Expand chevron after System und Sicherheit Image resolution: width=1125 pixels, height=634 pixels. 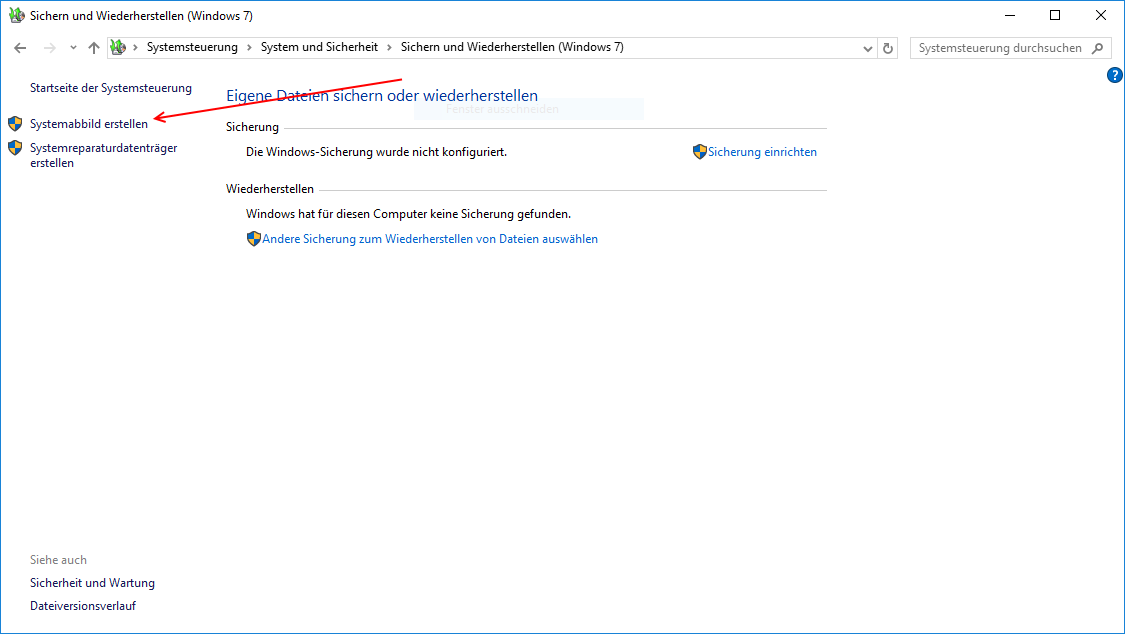coord(390,47)
